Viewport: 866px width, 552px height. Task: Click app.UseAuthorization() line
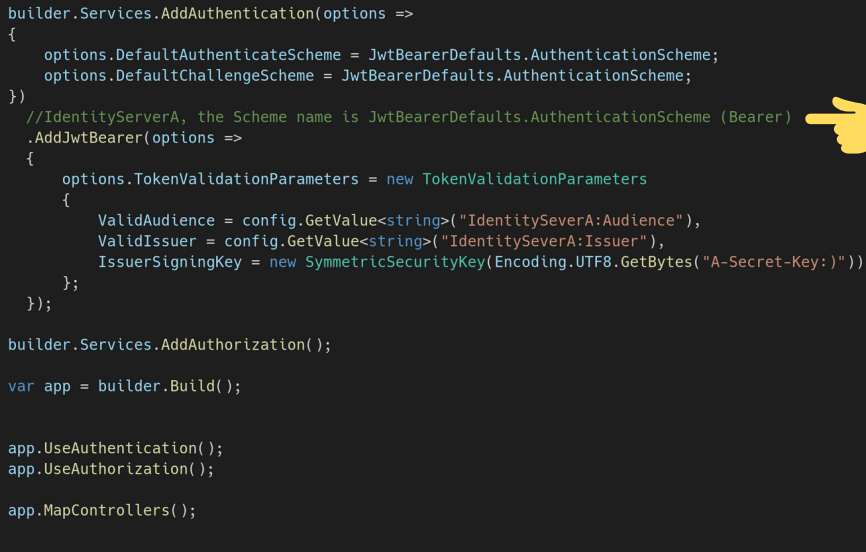(x=111, y=469)
